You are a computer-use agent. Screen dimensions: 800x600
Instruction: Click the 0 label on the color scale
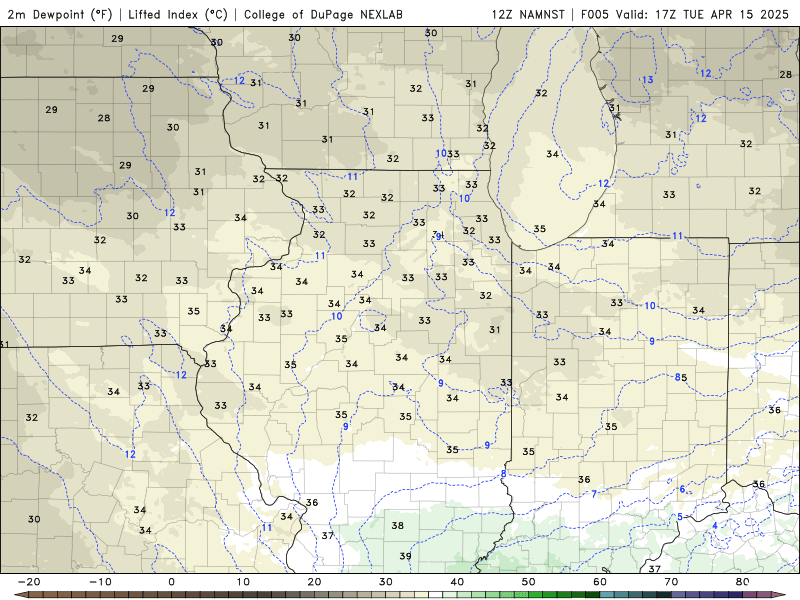[171, 582]
